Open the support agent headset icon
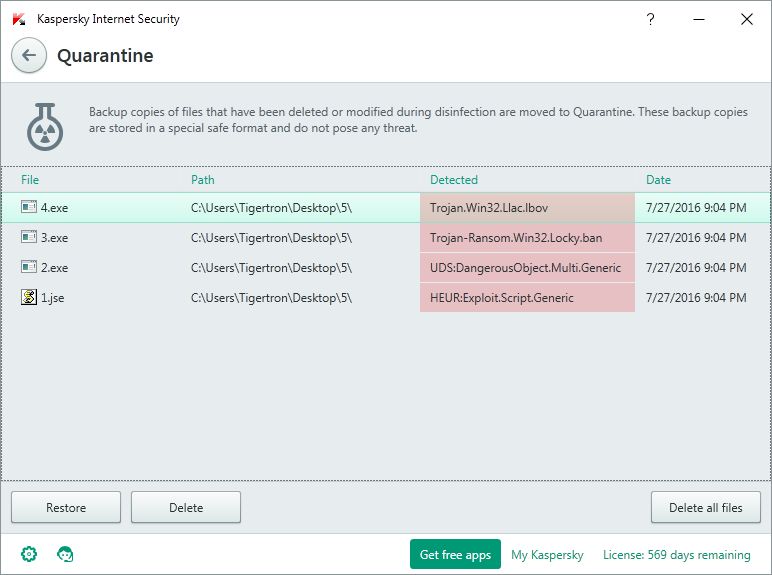Screen dimensions: 772x575 point(65,554)
